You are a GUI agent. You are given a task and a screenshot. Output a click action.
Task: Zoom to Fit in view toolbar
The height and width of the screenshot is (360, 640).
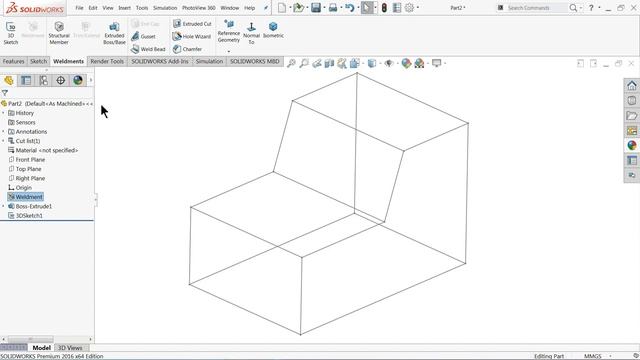(291, 63)
